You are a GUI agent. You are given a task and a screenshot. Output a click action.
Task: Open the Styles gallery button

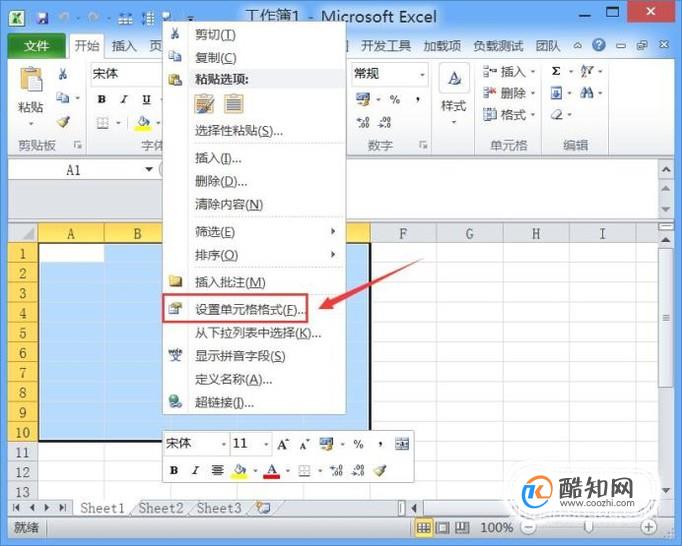point(454,94)
